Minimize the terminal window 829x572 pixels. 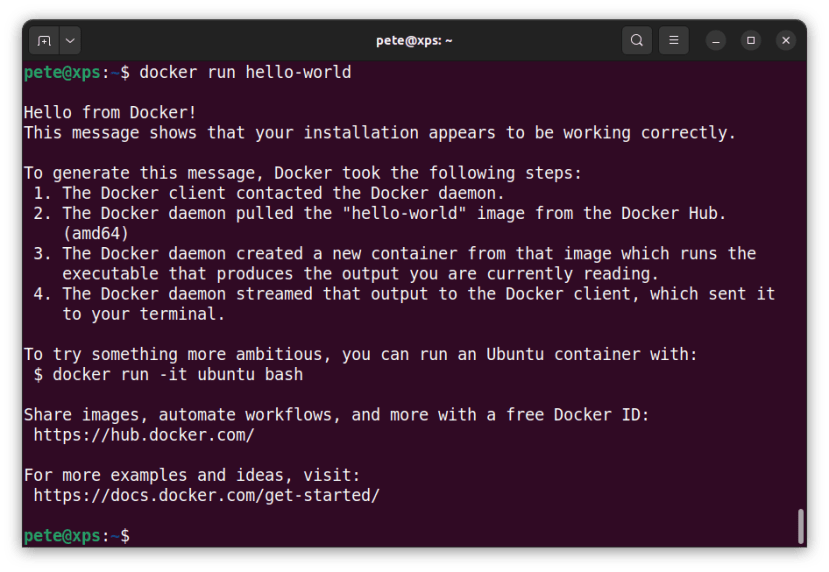pyautogui.click(x=716, y=41)
